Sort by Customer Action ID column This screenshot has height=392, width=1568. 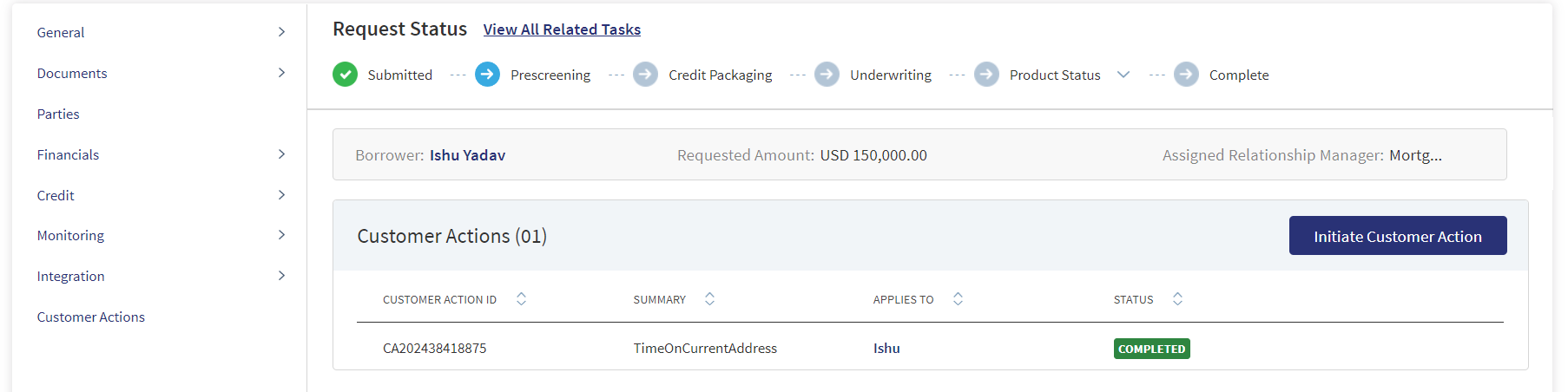tap(521, 299)
